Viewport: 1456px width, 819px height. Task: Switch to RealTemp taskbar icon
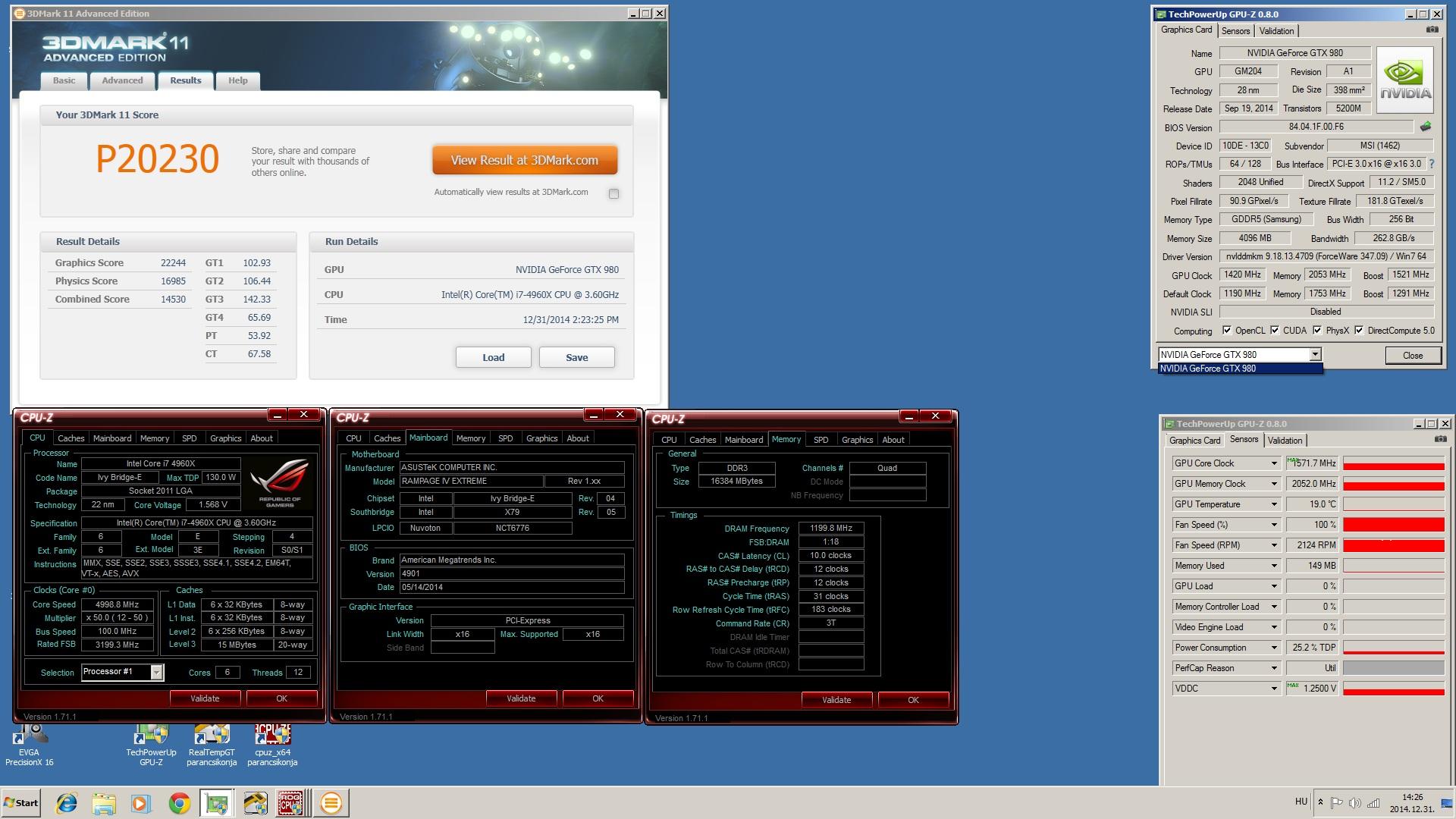click(x=255, y=802)
